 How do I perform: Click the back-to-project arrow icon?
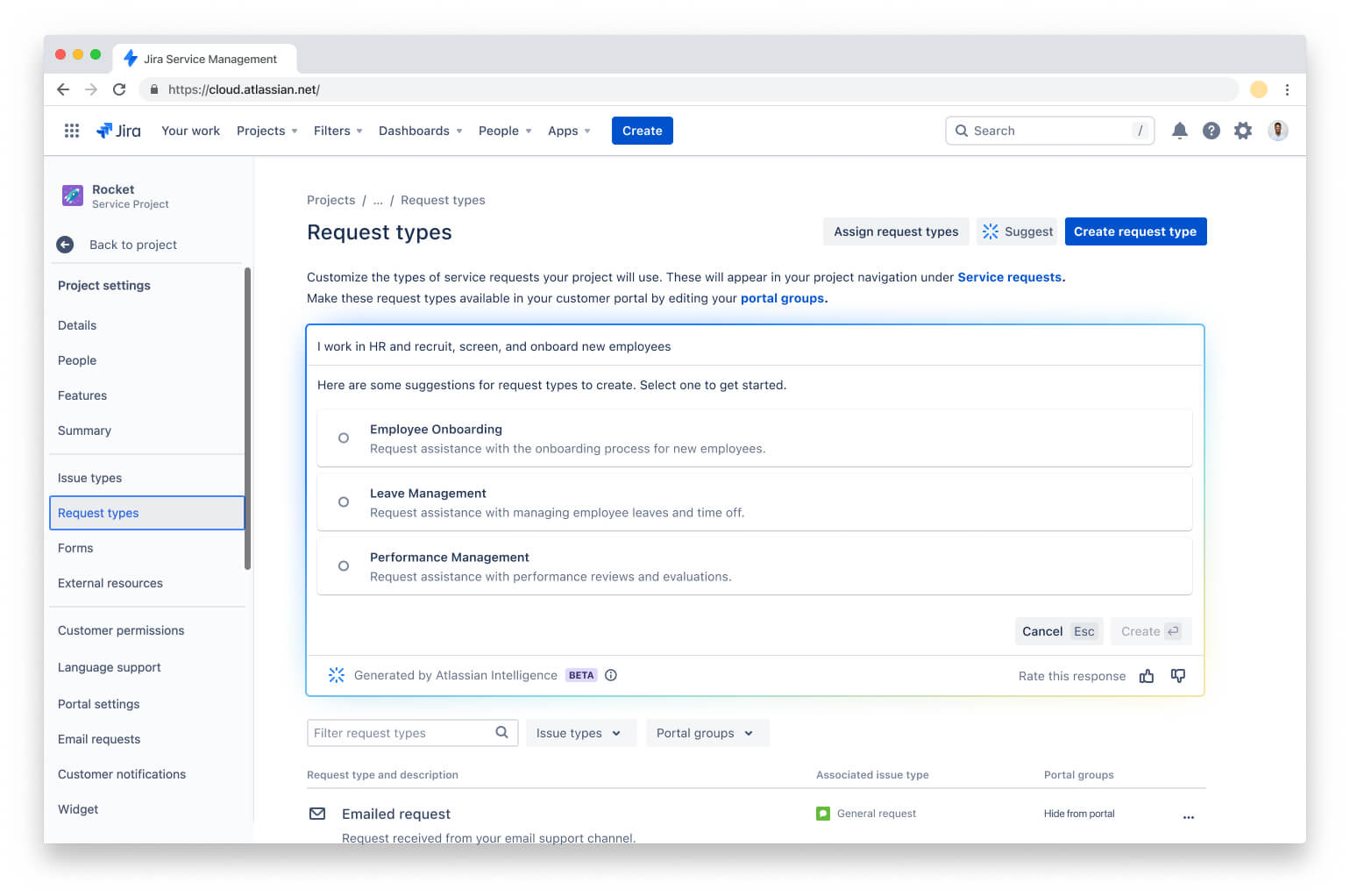65,245
